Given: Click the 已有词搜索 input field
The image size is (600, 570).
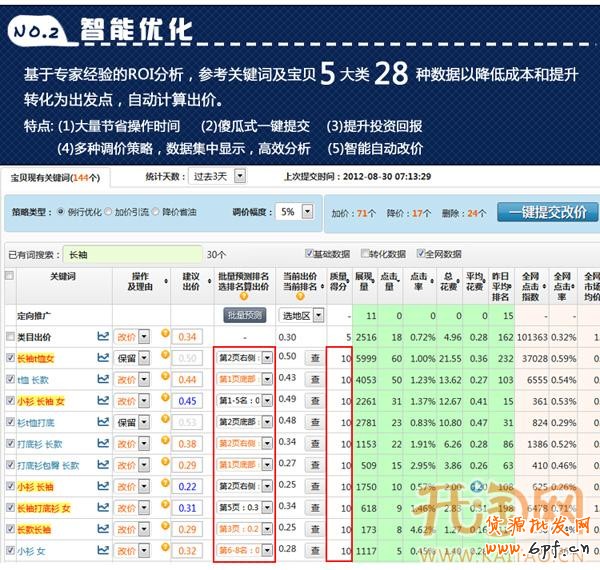Looking at the screenshot, I should [130, 255].
